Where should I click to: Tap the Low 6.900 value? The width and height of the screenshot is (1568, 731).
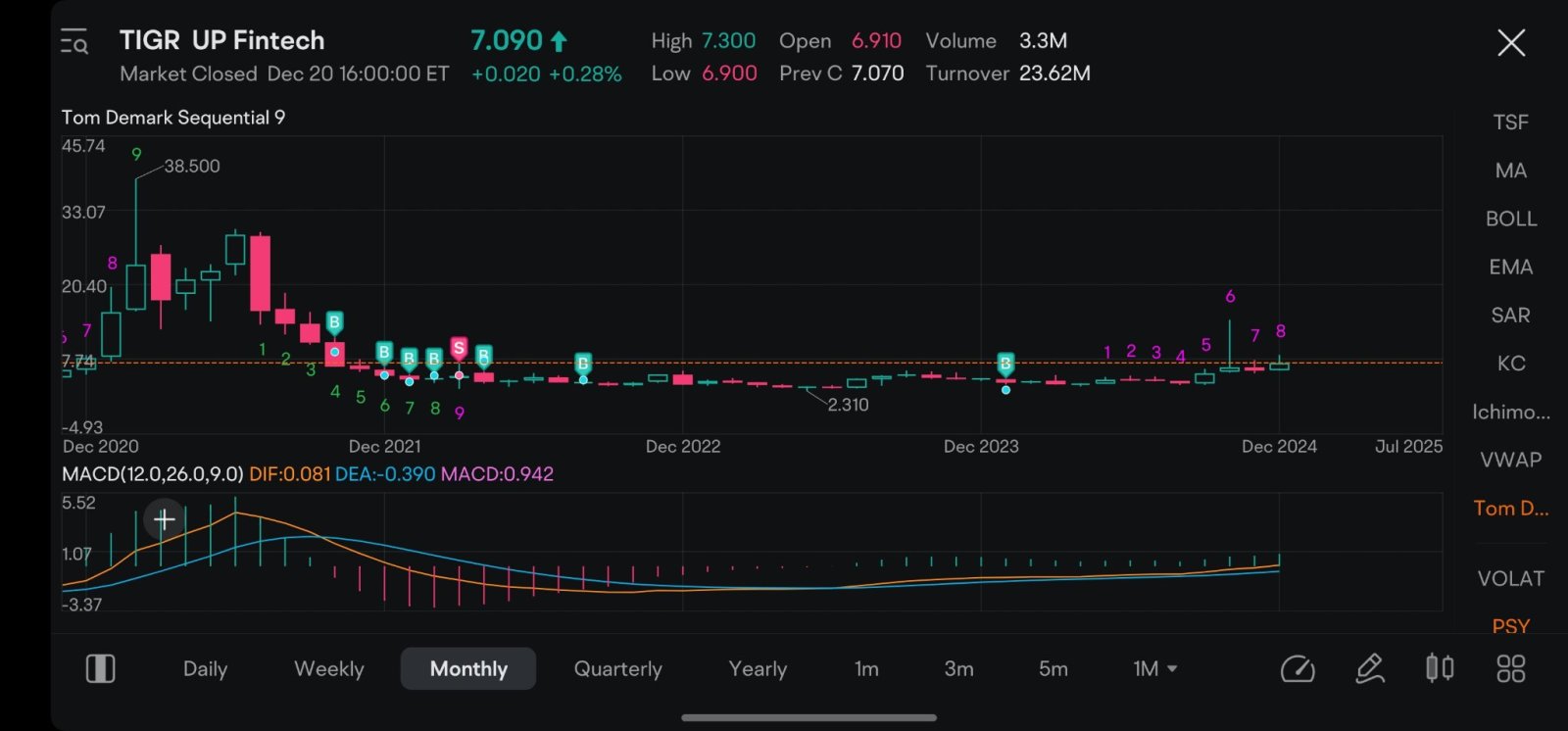click(729, 73)
